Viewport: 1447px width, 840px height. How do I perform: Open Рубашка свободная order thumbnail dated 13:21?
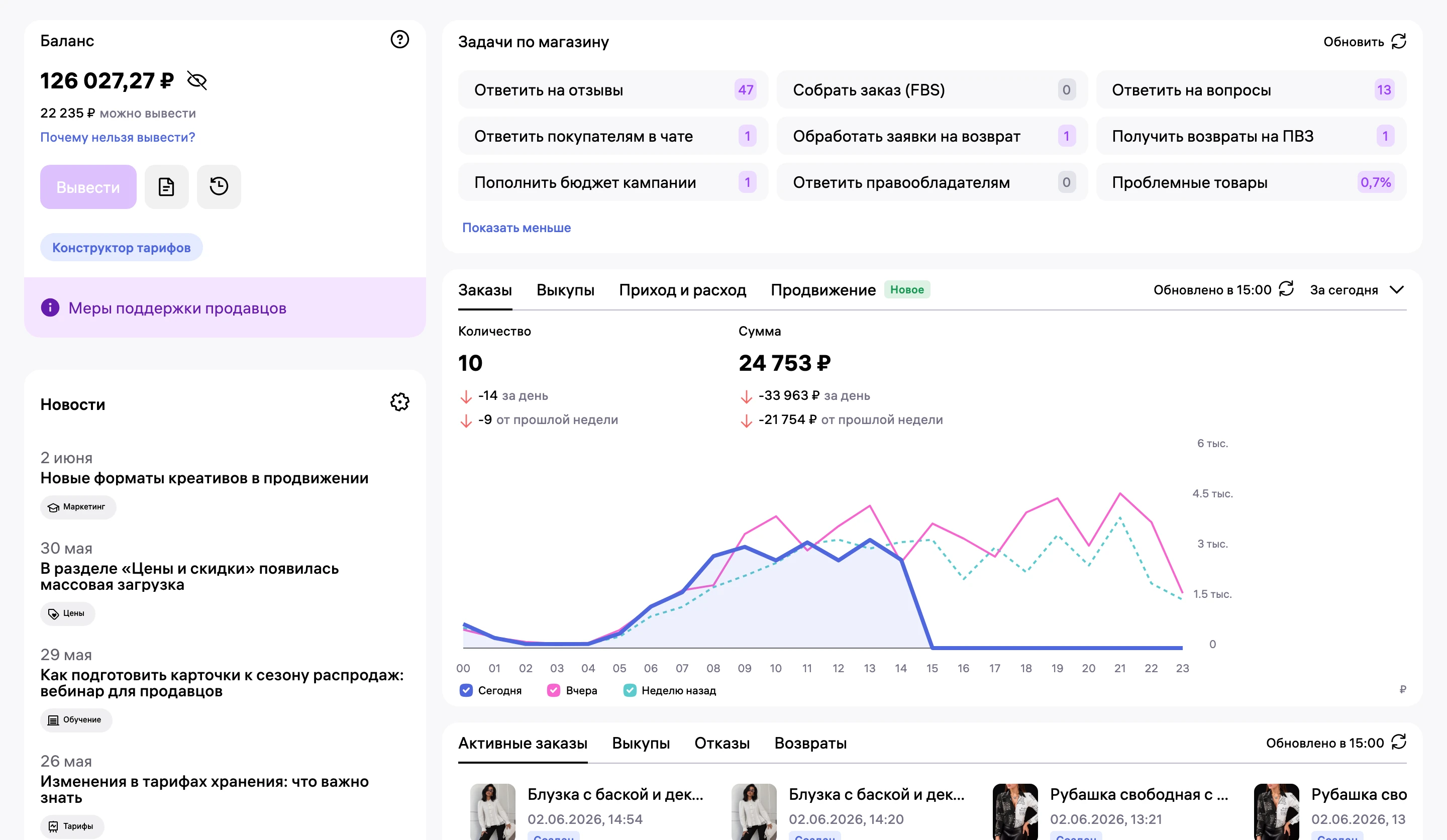[x=1014, y=812]
